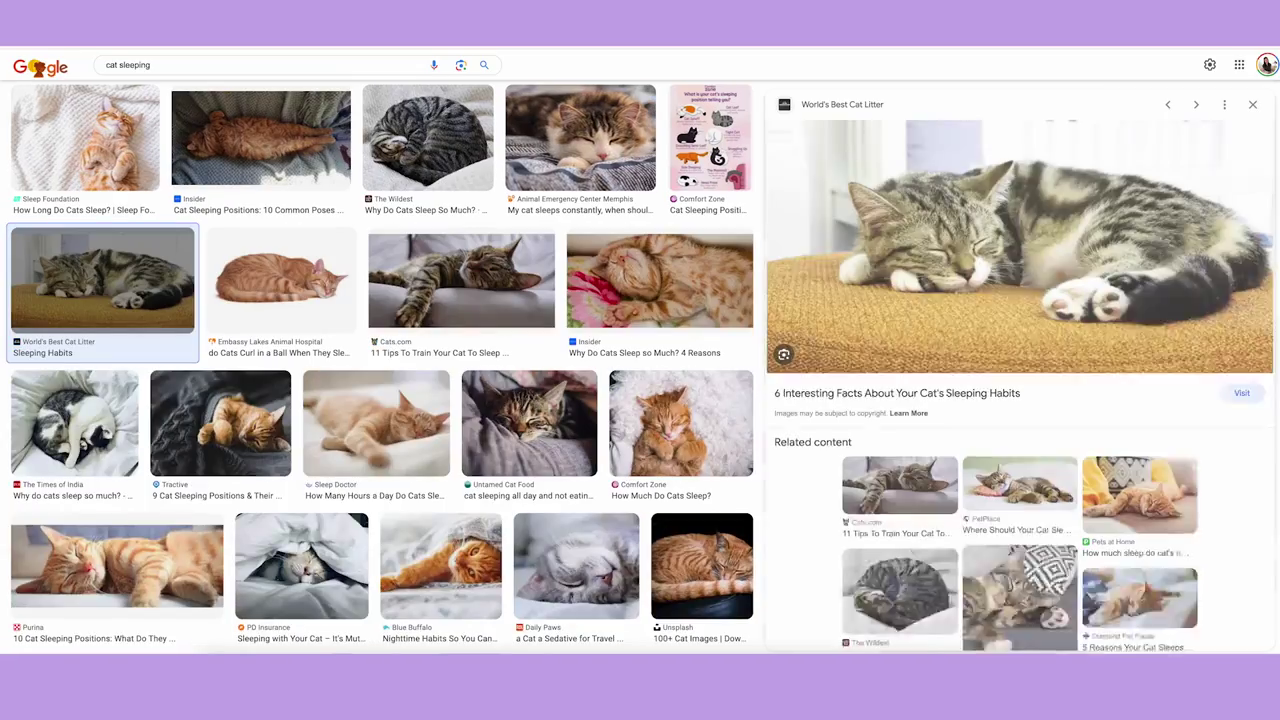Open three-dot more options menu in preview
Image resolution: width=1280 pixels, height=720 pixels.
tap(1224, 105)
